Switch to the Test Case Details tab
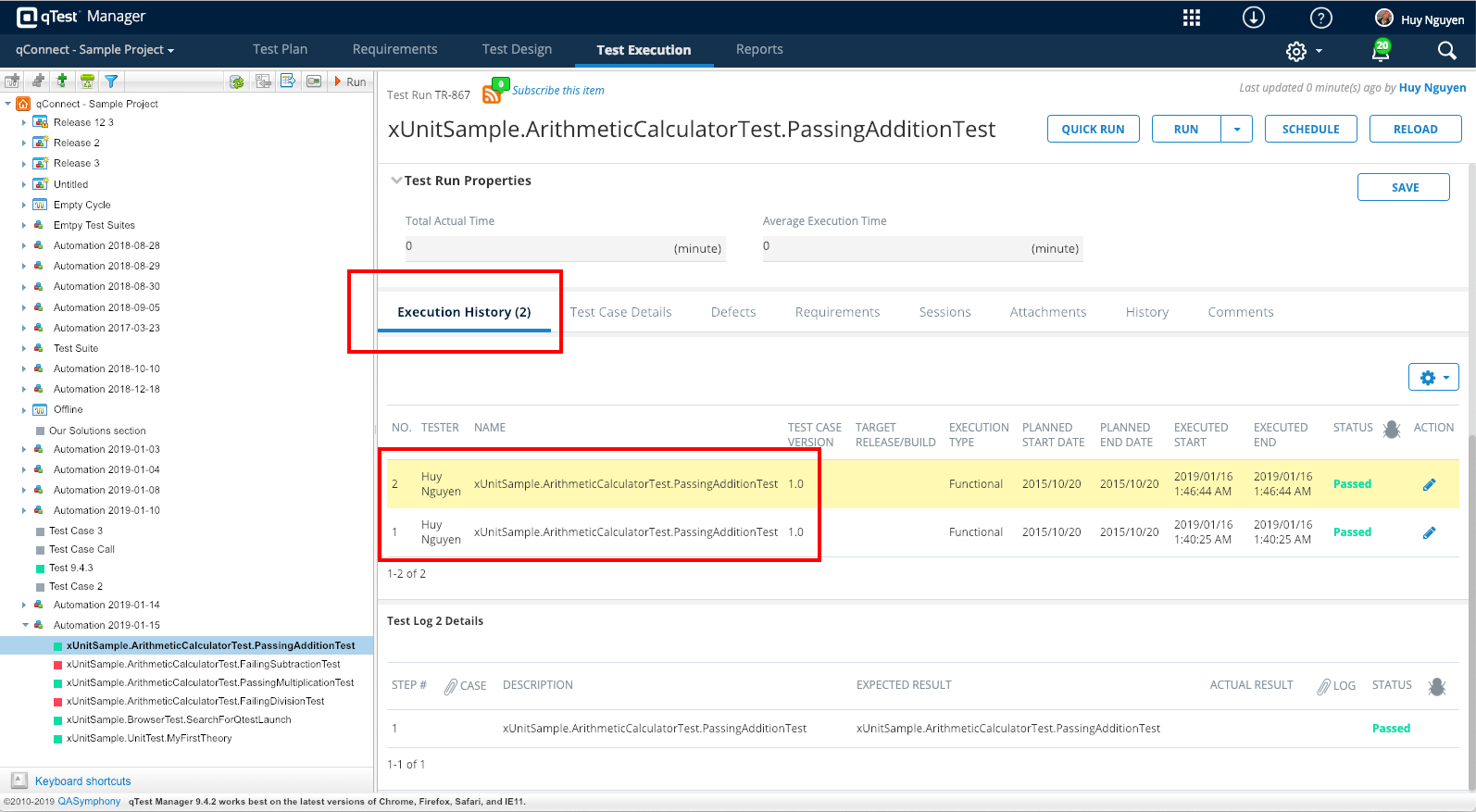The image size is (1476, 812). [x=620, y=312]
